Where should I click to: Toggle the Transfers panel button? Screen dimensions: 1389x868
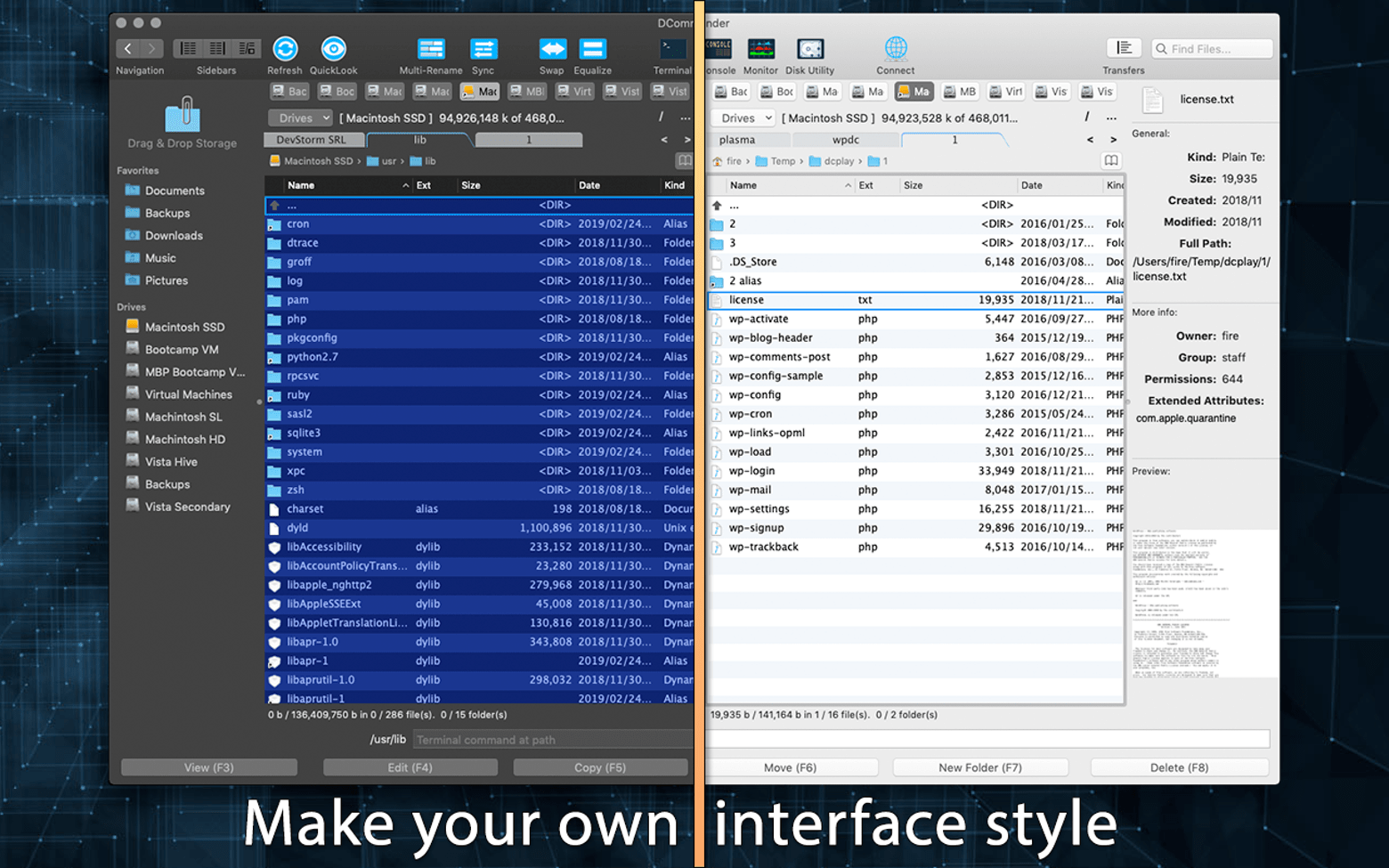1124,48
